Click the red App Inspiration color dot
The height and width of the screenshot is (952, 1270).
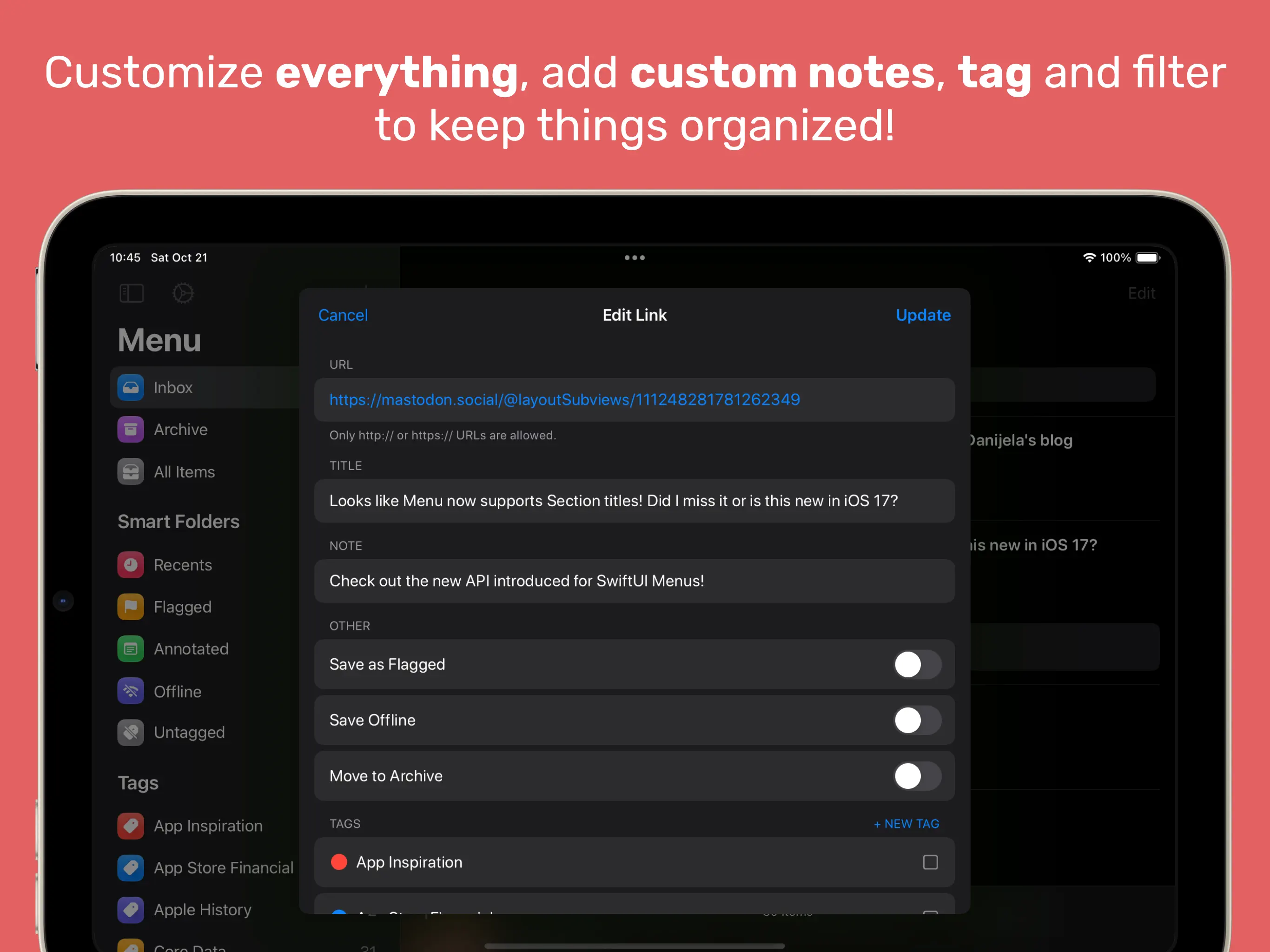pyautogui.click(x=339, y=862)
